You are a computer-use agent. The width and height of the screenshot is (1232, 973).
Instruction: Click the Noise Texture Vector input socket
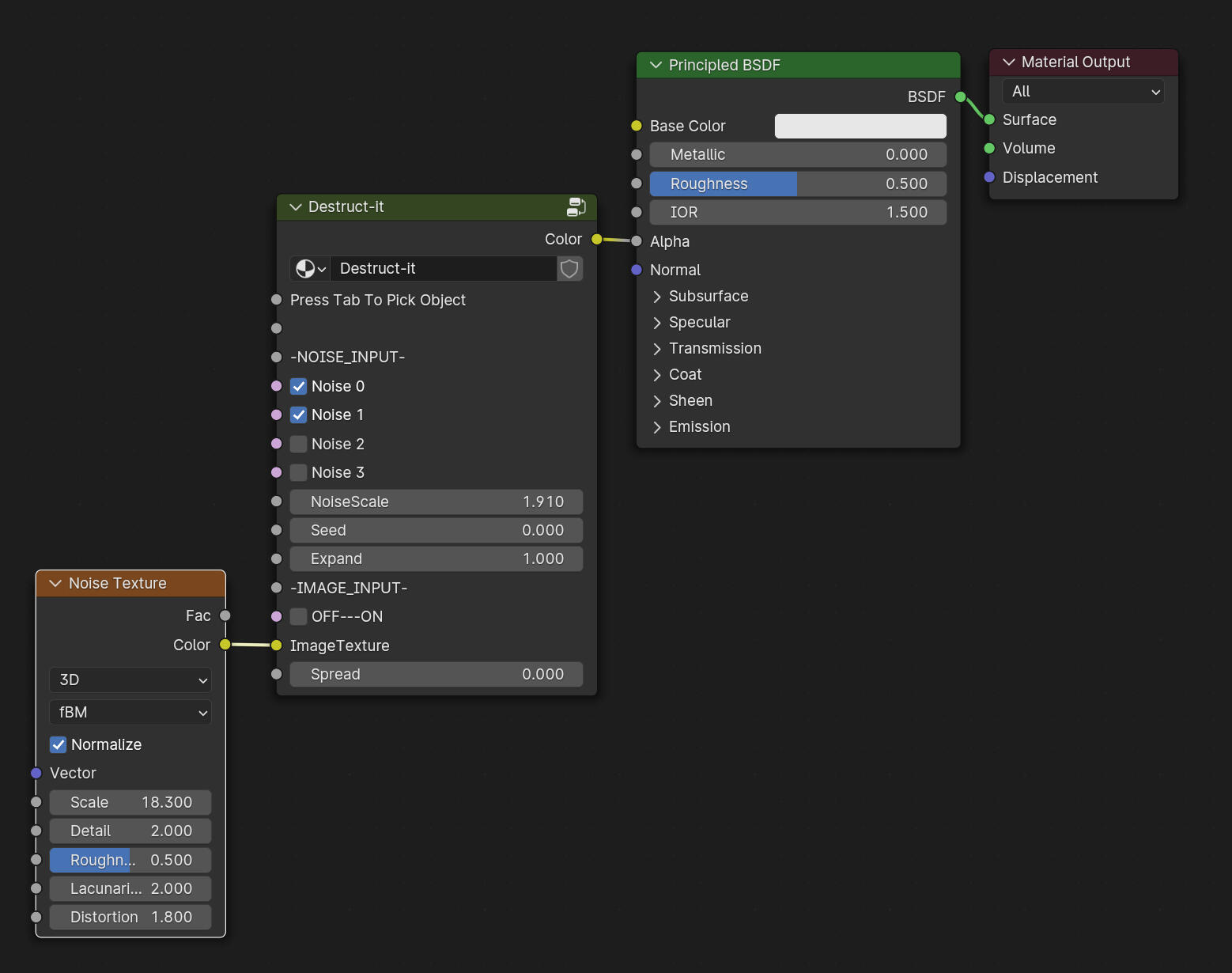tap(36, 773)
